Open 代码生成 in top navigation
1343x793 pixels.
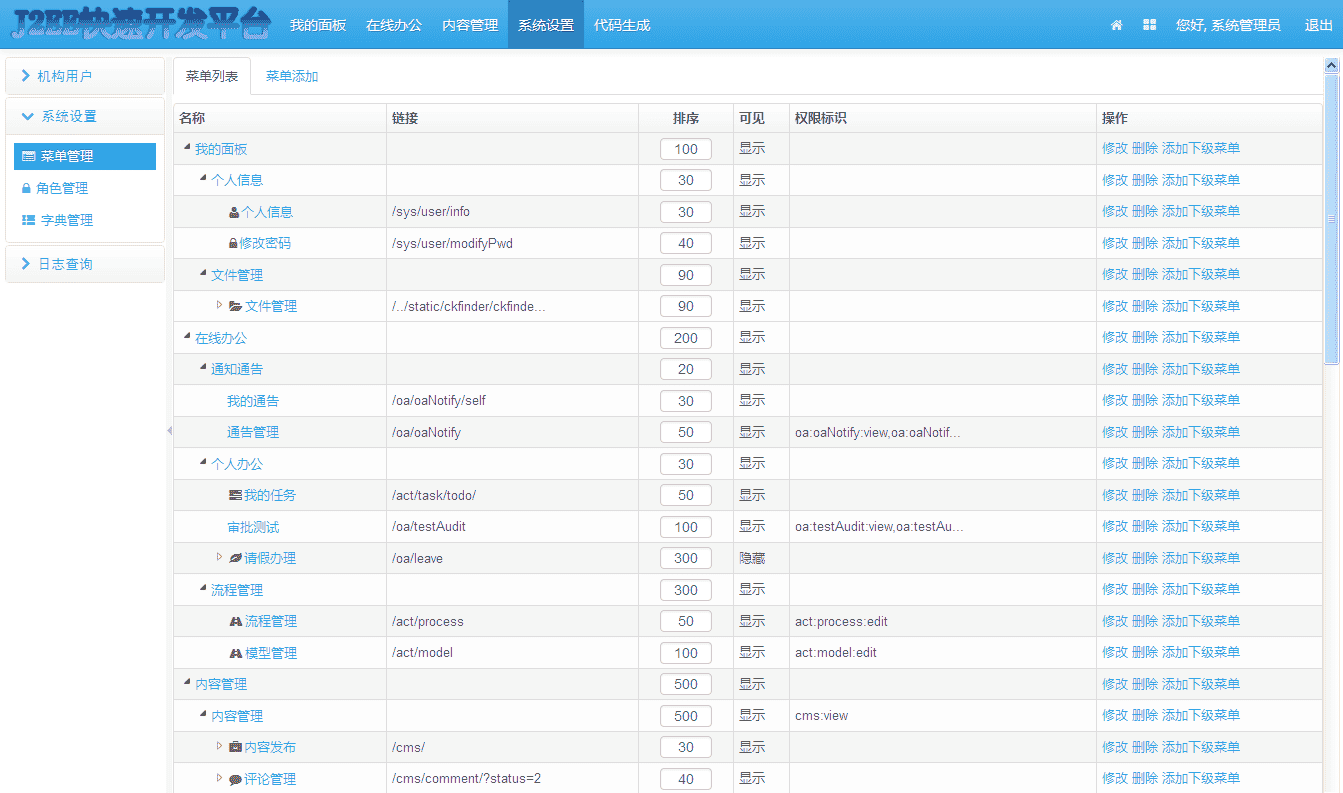tap(622, 25)
